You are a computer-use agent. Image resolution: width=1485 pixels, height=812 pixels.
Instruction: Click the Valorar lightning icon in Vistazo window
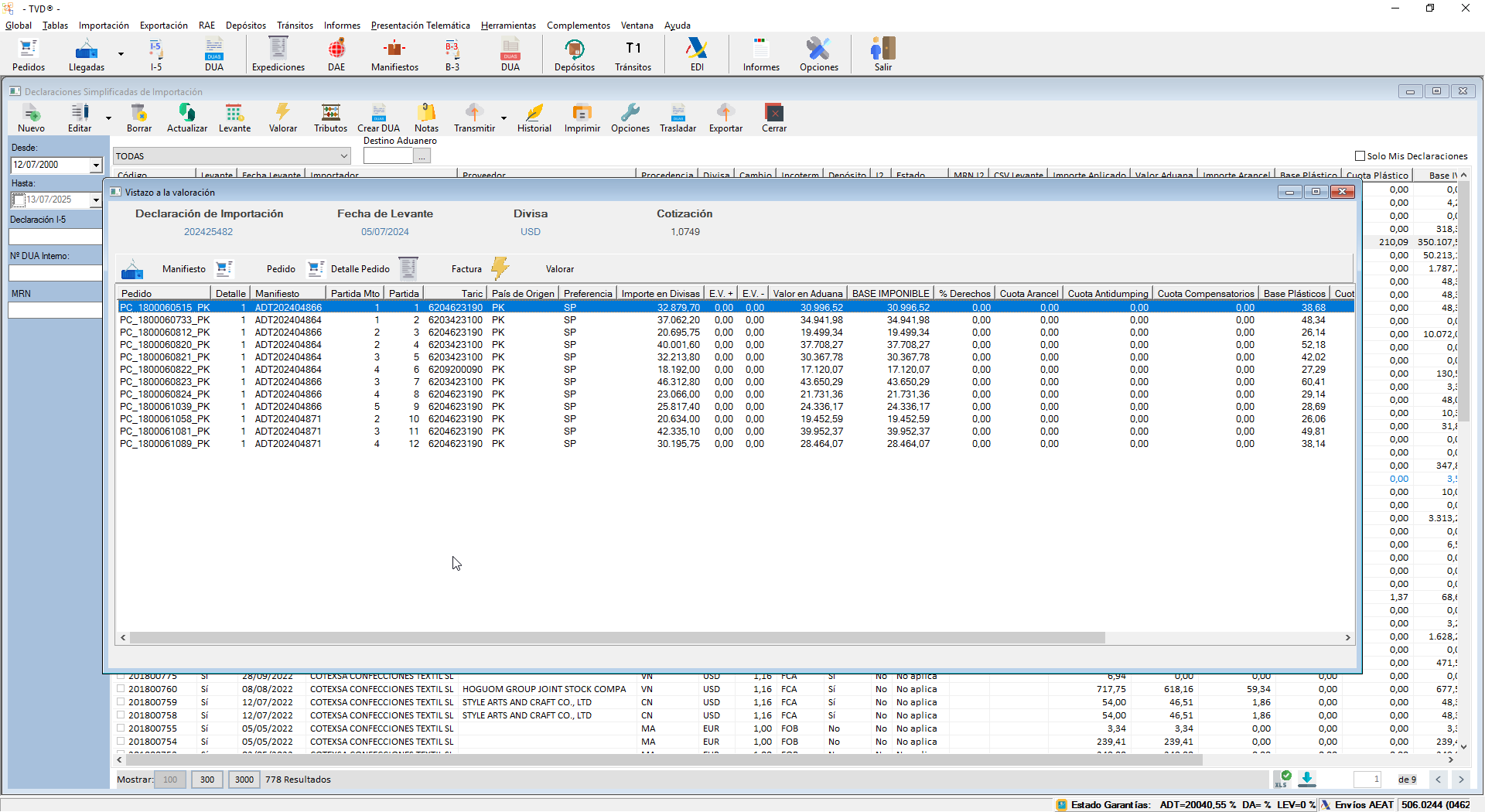point(500,268)
